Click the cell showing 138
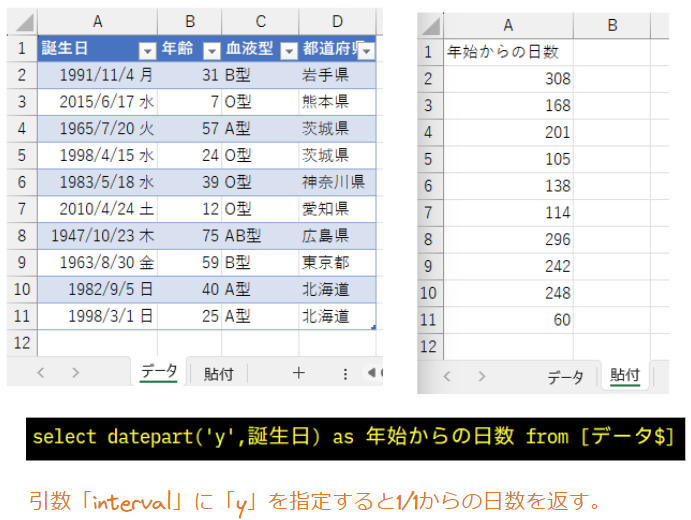Screen dimensions: 691x520 [508, 186]
